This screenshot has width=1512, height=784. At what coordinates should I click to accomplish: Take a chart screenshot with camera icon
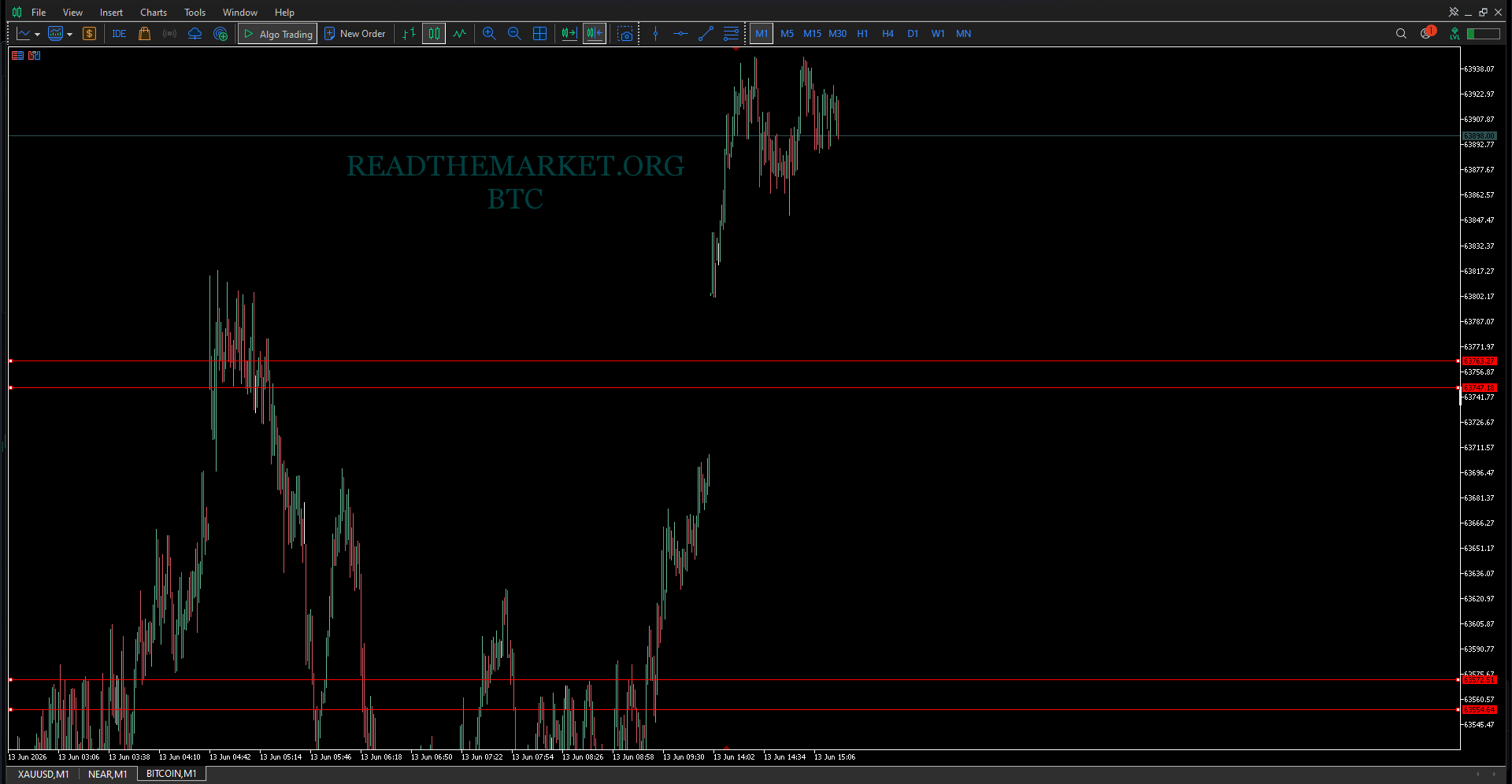tap(625, 34)
